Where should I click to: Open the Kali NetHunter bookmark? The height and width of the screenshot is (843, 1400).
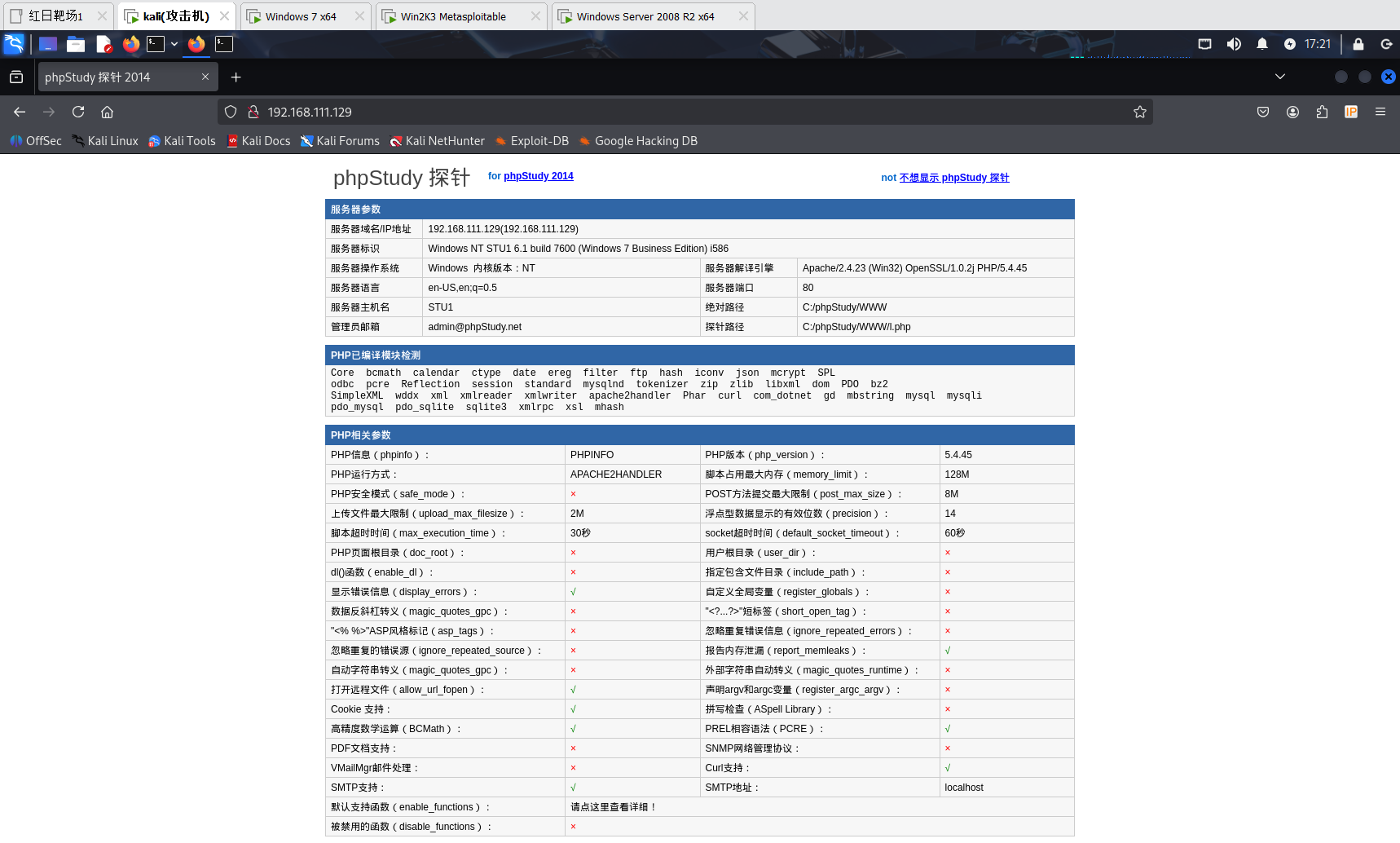coord(437,141)
